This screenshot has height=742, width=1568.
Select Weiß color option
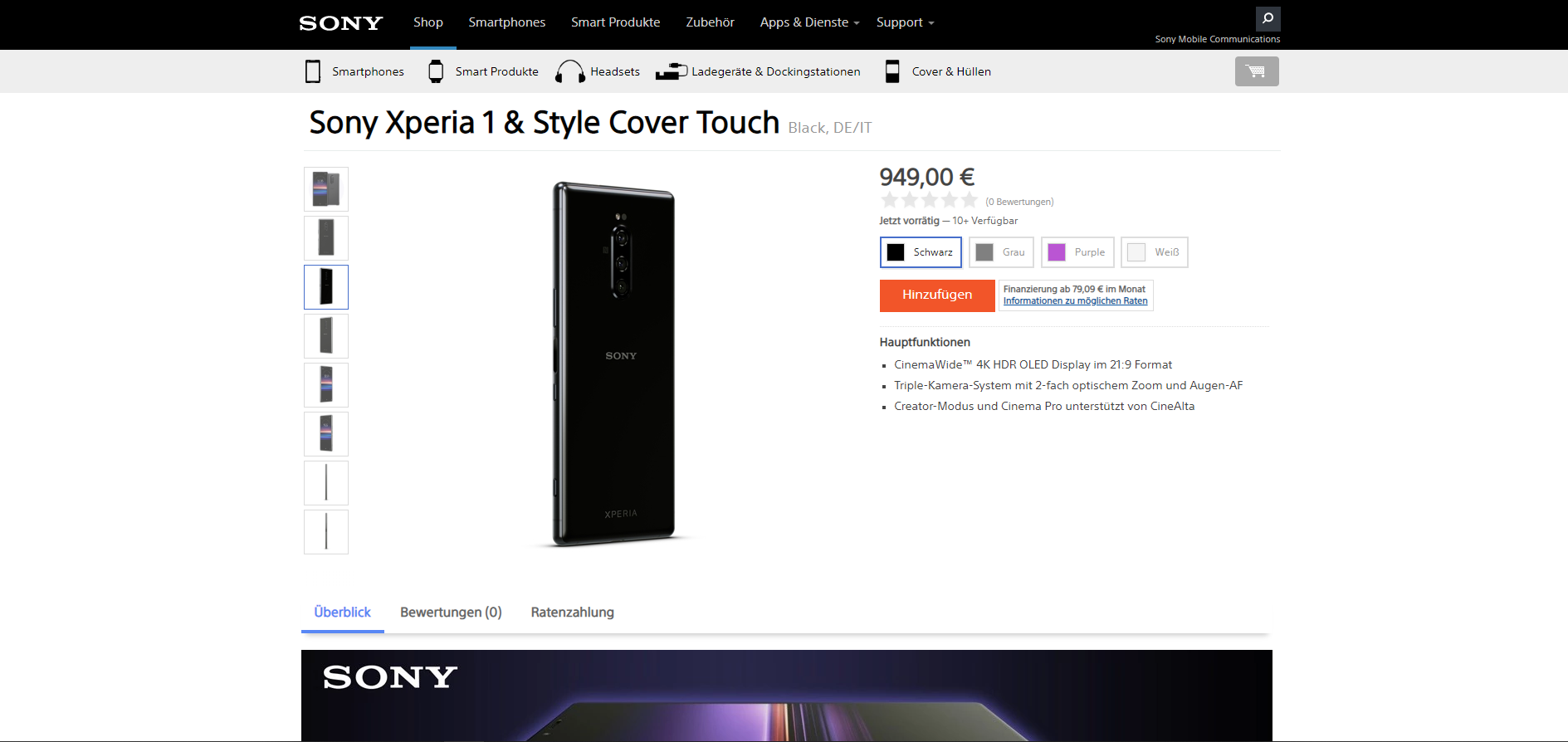click(x=1155, y=252)
